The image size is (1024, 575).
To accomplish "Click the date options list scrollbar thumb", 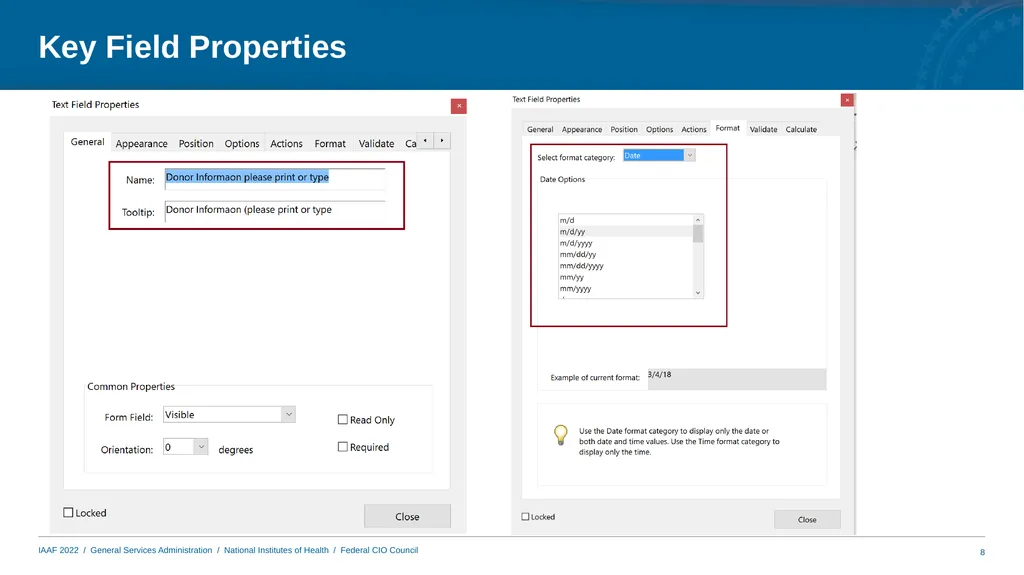I will tap(698, 234).
